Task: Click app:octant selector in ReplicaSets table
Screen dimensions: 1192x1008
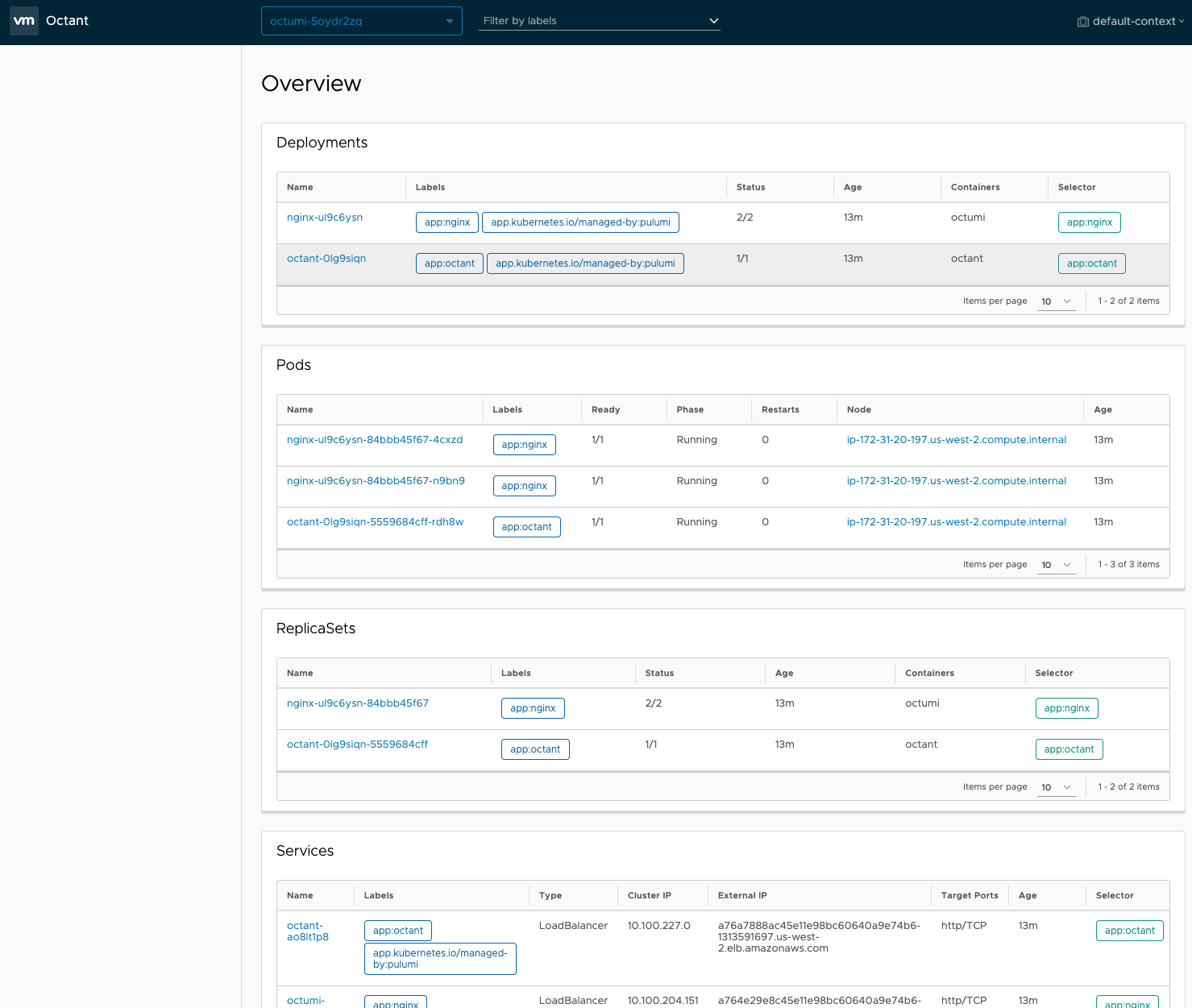Action: tap(1069, 749)
